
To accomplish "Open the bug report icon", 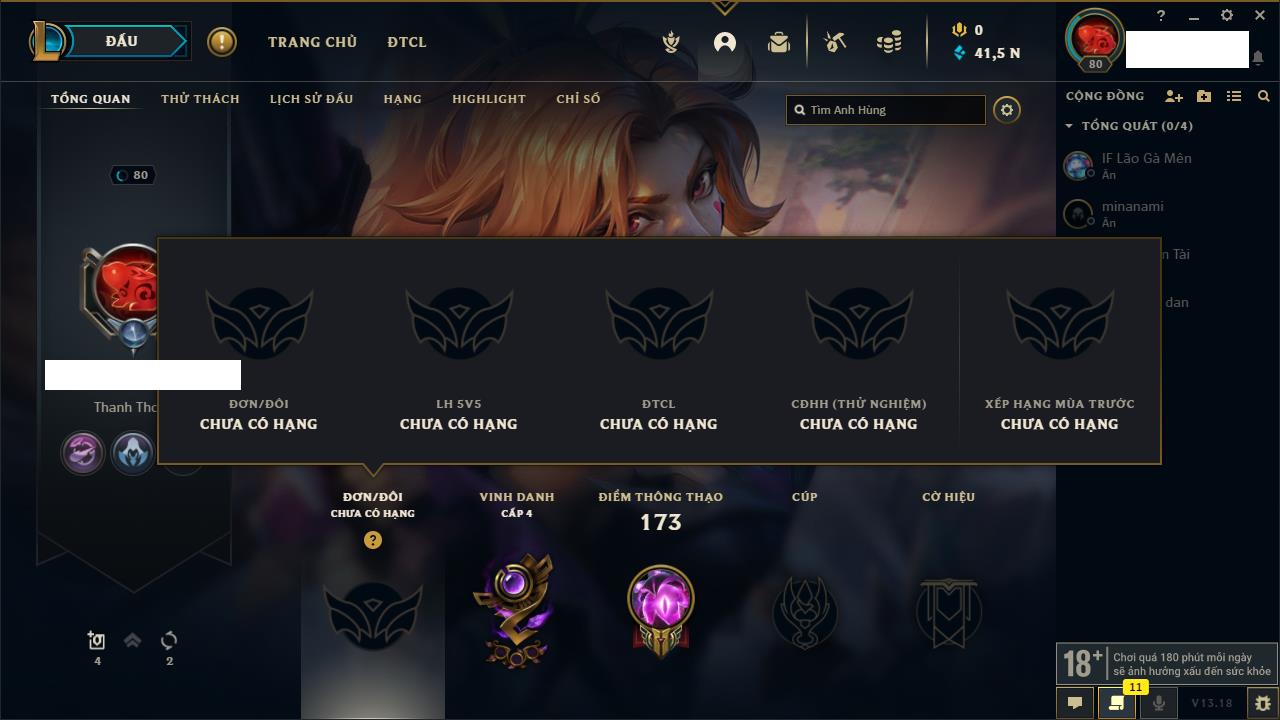I will tap(1263, 703).
